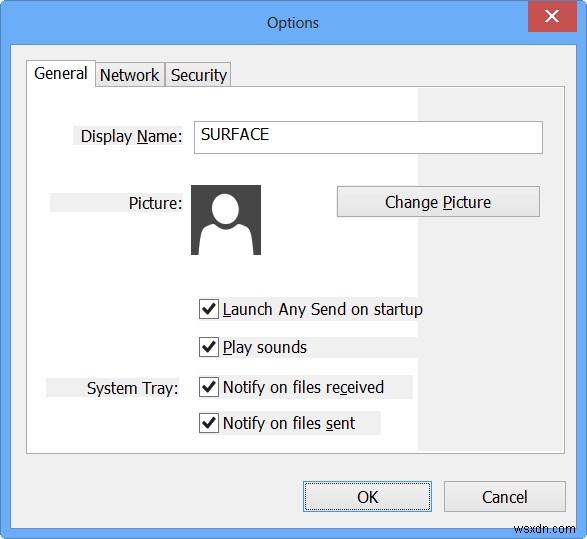Close the Options dialog window
The width and height of the screenshot is (587, 539).
point(552,16)
